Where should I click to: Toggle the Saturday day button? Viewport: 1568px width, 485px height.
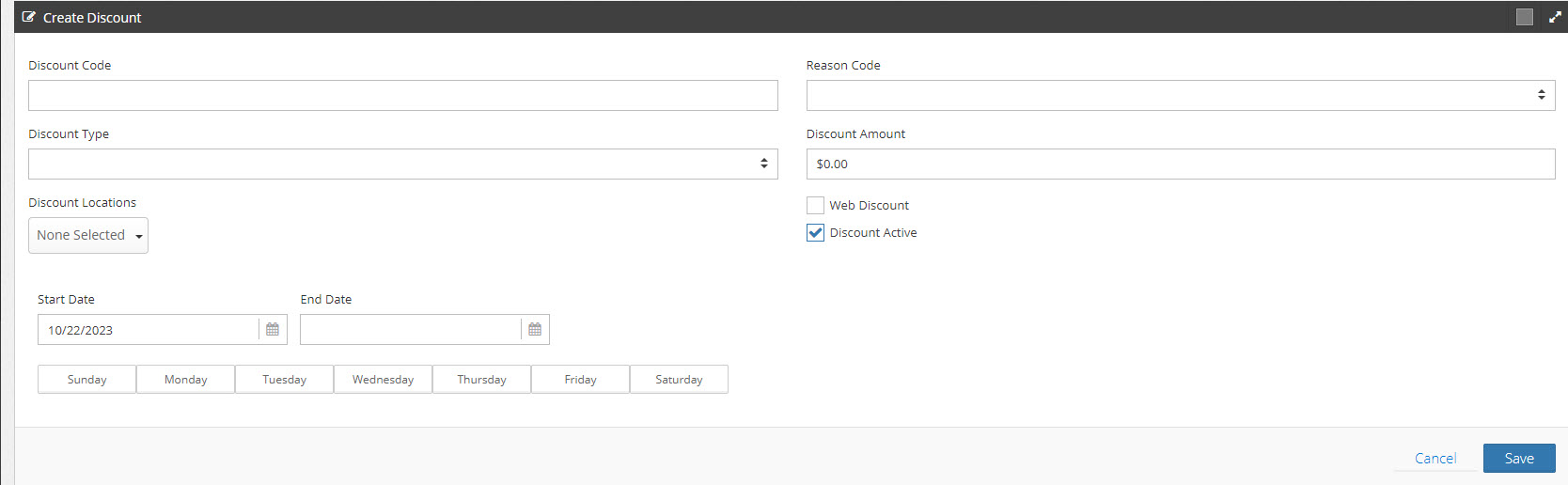tap(679, 380)
